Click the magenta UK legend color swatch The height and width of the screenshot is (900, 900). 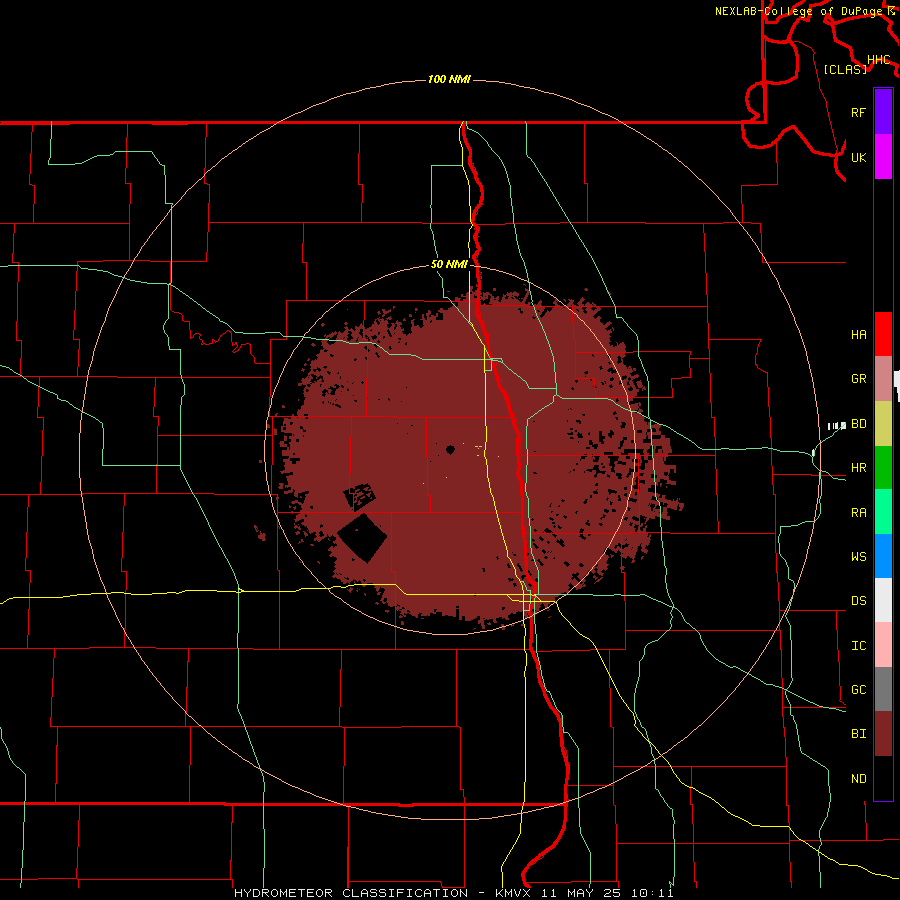pos(883,157)
